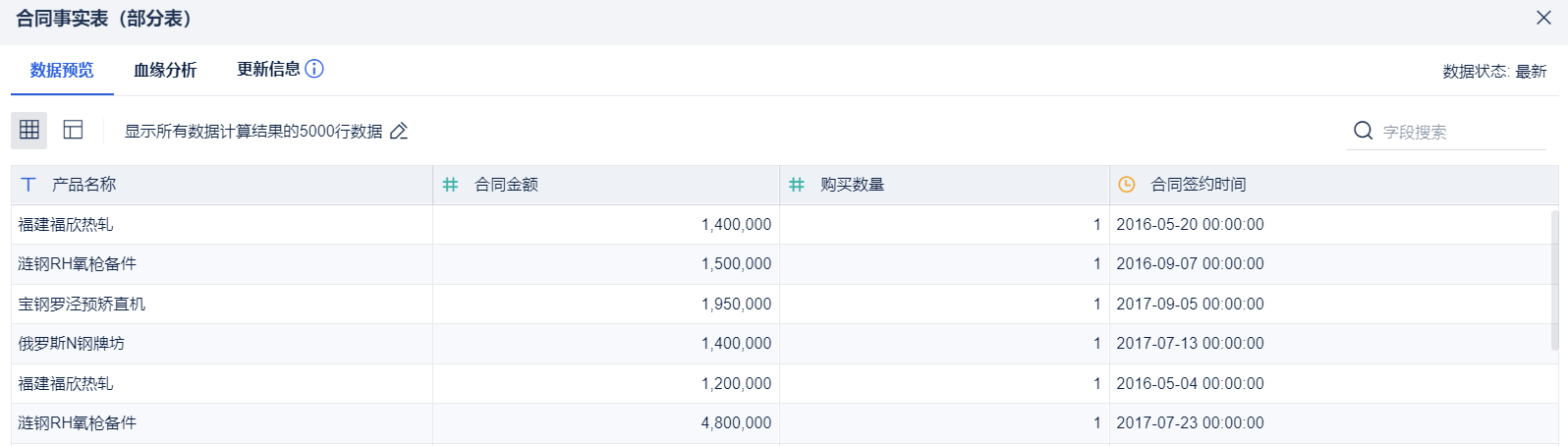Click the vertical scrollbar of data table
This screenshot has width=1568, height=446.
pyautogui.click(x=1553, y=280)
